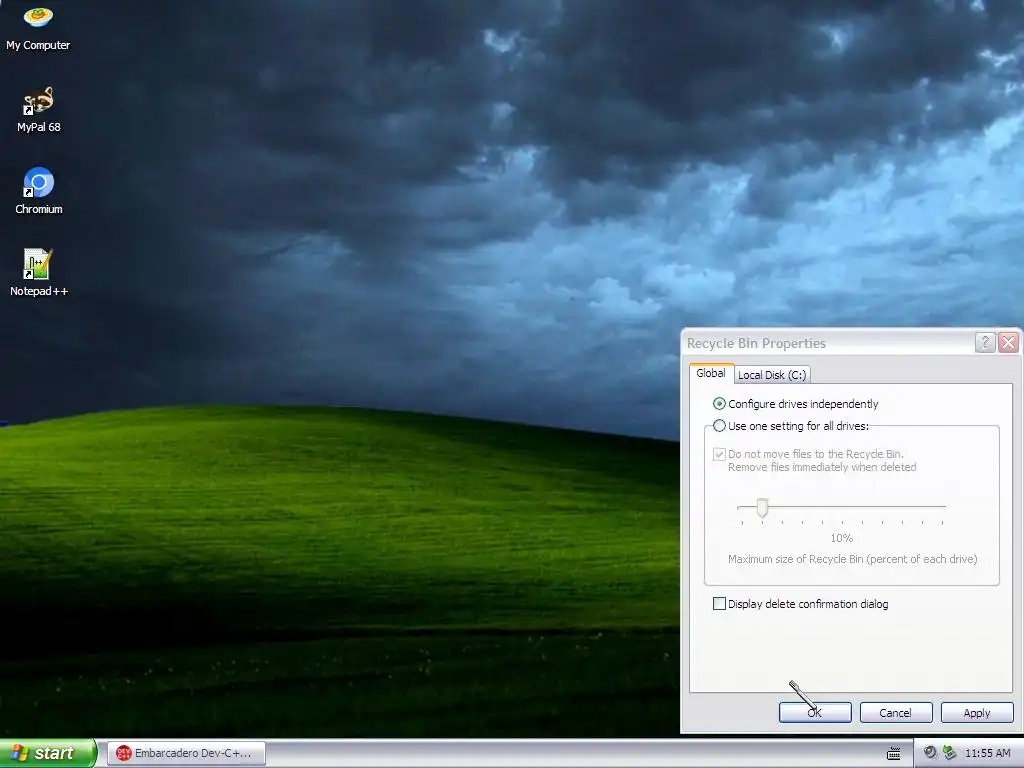Click Cancel in Recycle Bin Properties
The image size is (1024, 768).
895,712
